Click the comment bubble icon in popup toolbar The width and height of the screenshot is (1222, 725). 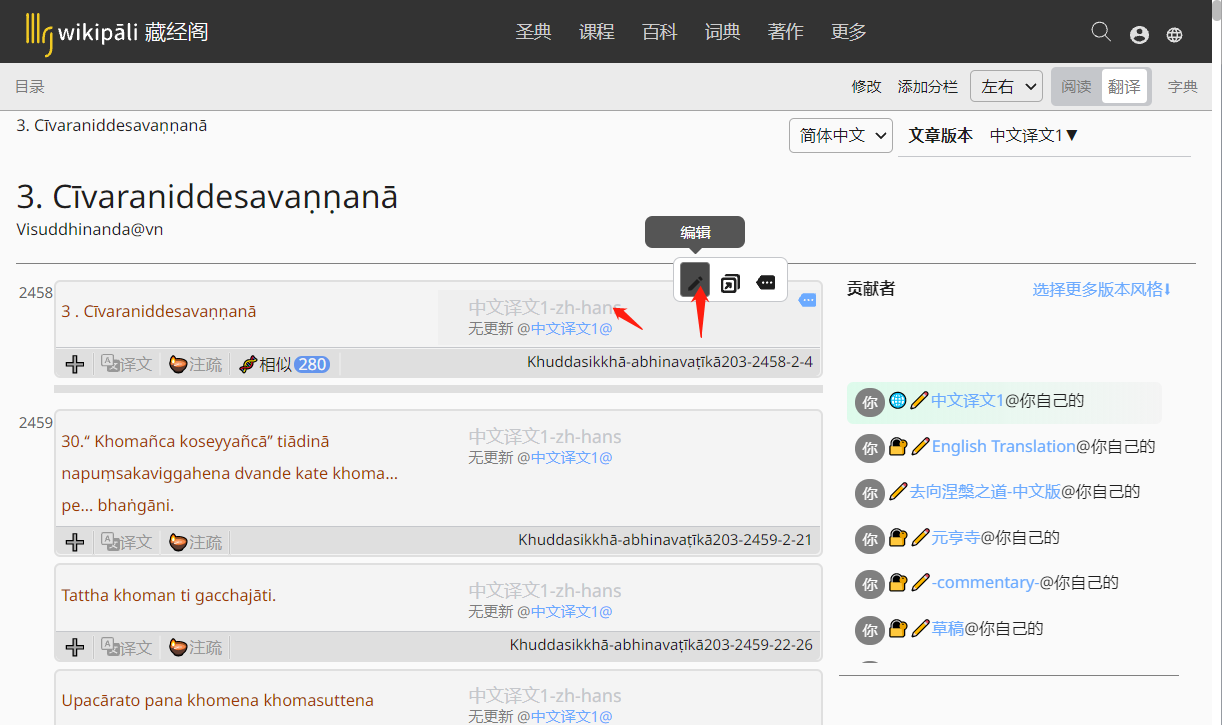767,283
